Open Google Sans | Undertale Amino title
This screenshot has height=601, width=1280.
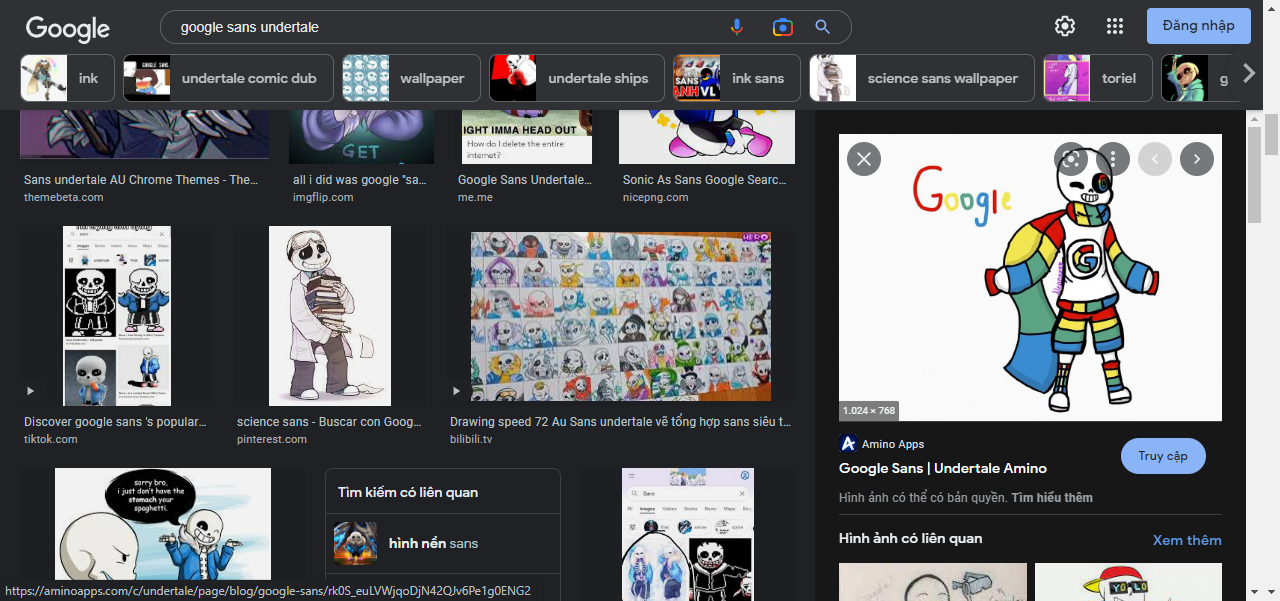tap(943, 468)
